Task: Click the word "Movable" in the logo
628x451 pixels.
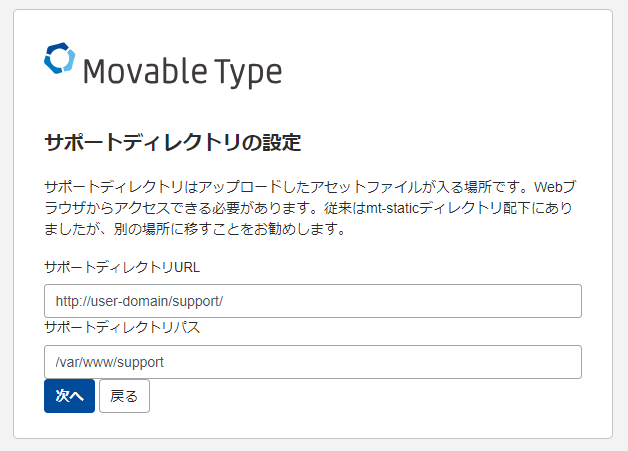Action: 145,71
